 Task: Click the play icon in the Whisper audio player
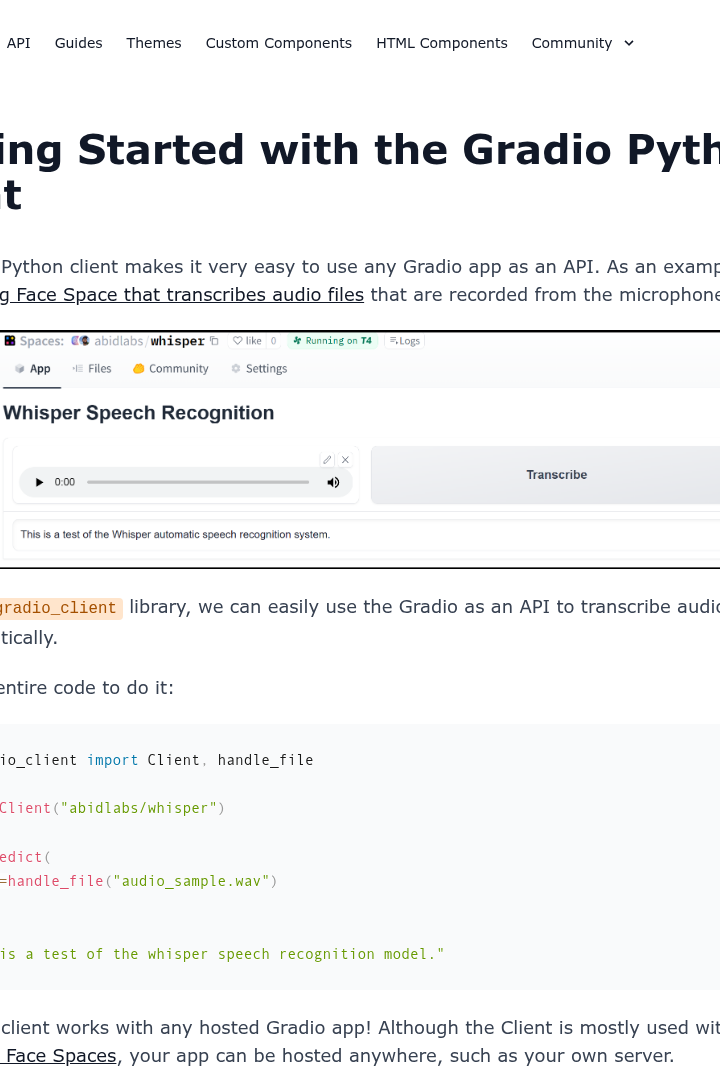point(39,482)
